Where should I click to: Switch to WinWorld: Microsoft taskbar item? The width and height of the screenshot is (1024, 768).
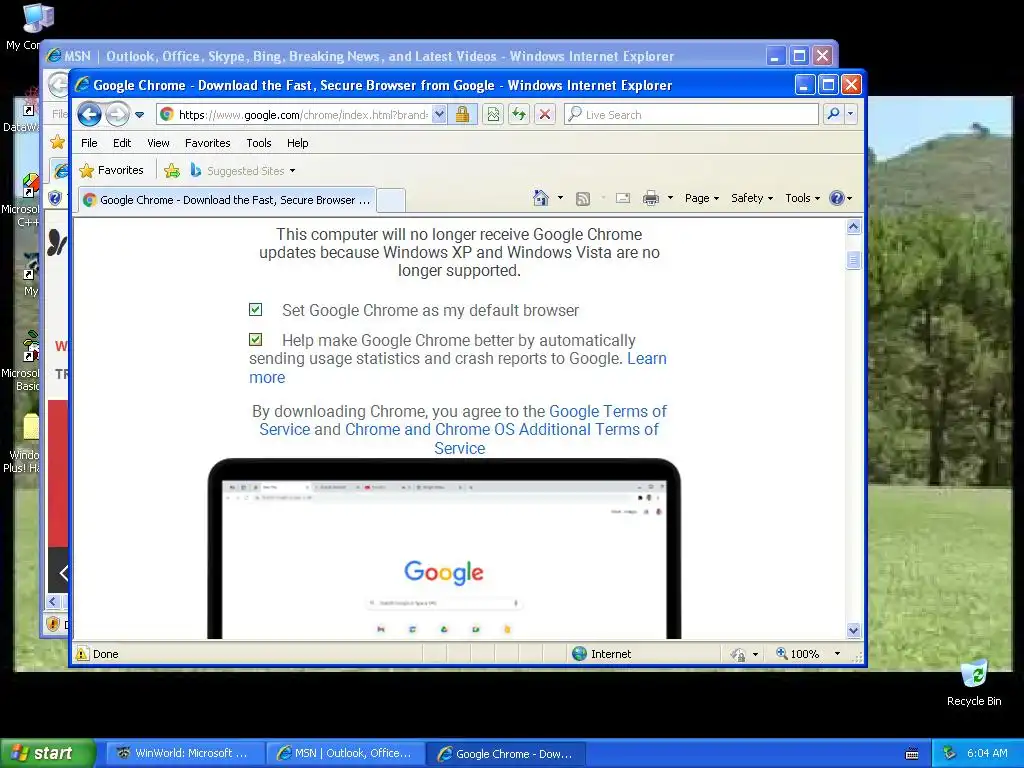click(183, 753)
